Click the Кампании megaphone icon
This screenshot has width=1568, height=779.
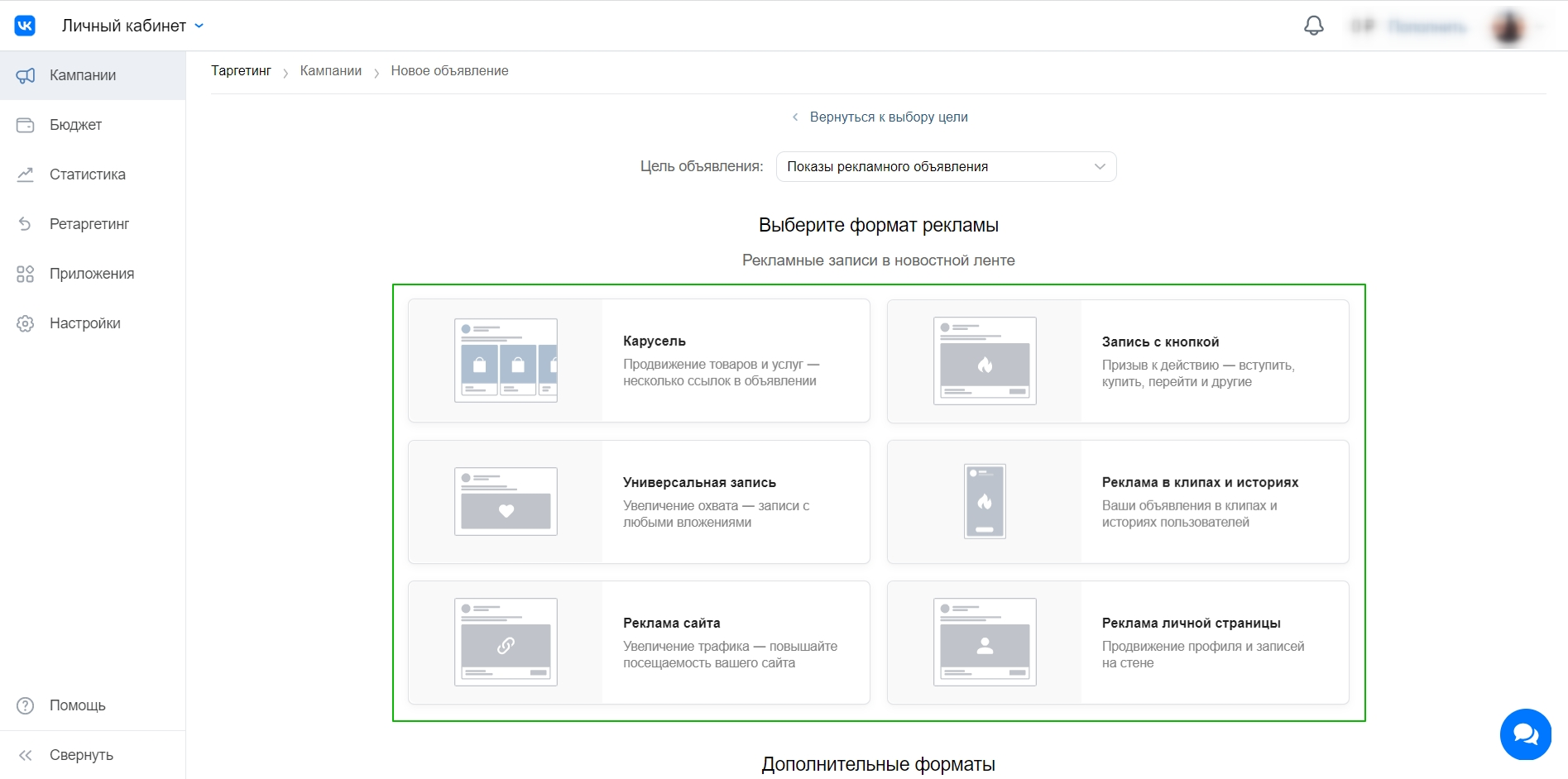click(x=26, y=75)
